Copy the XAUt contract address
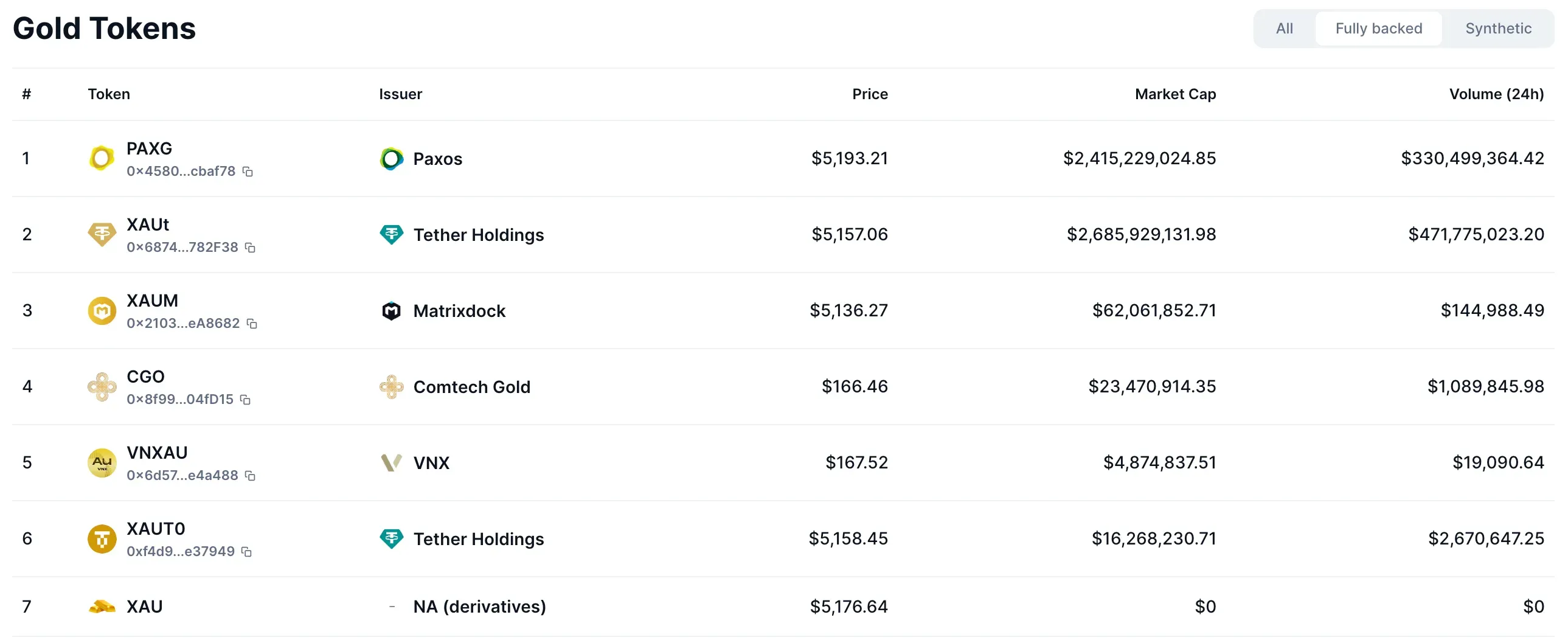The image size is (1568, 640). [x=250, y=248]
